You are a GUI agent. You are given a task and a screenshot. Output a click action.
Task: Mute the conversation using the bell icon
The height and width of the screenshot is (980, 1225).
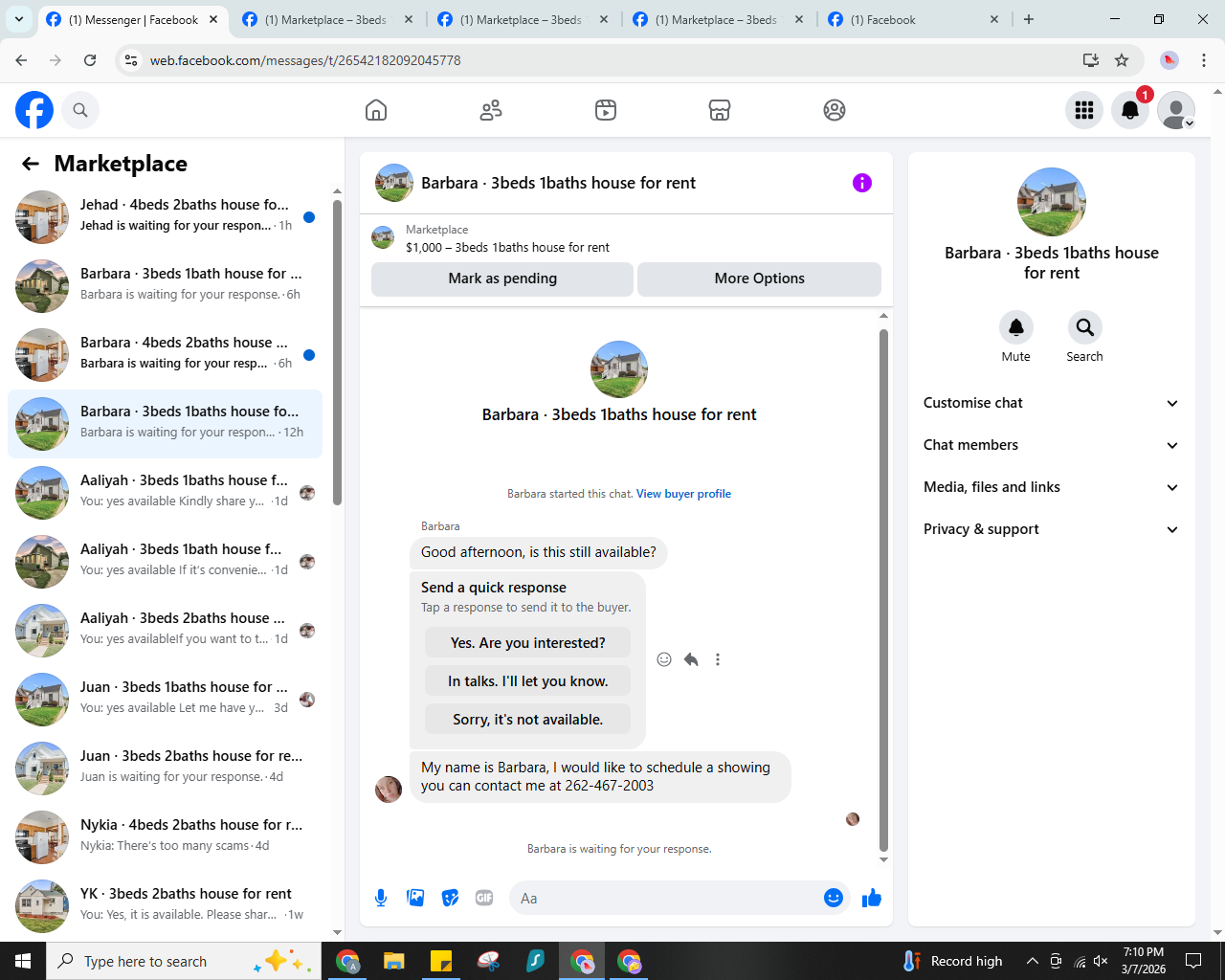(1016, 327)
